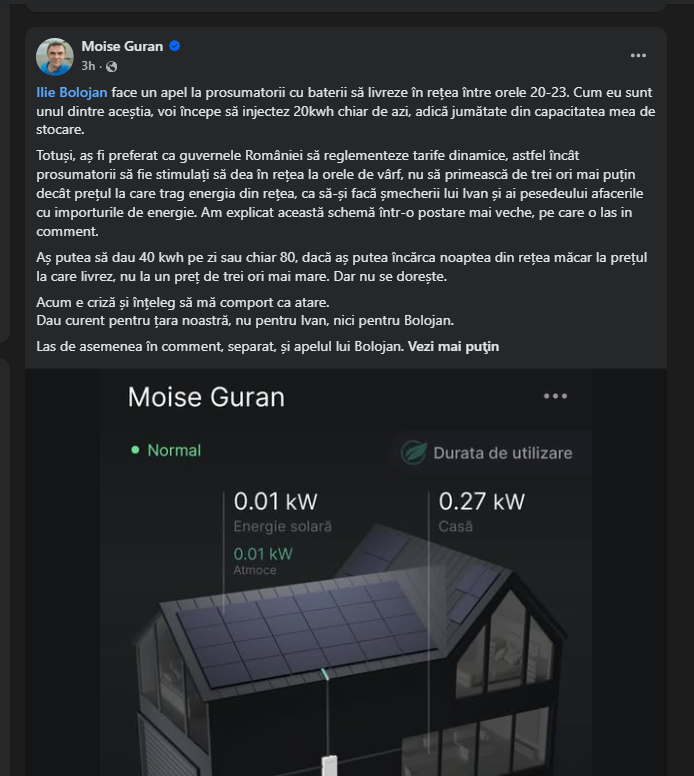Click the public audience globe icon
694x776 pixels.
[111, 66]
